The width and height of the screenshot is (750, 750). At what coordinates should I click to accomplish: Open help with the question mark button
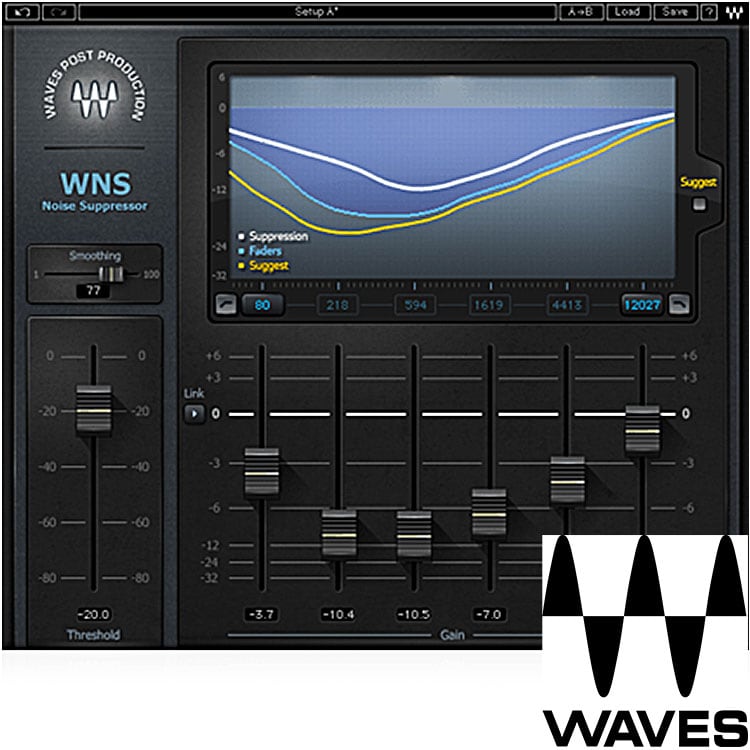click(709, 12)
